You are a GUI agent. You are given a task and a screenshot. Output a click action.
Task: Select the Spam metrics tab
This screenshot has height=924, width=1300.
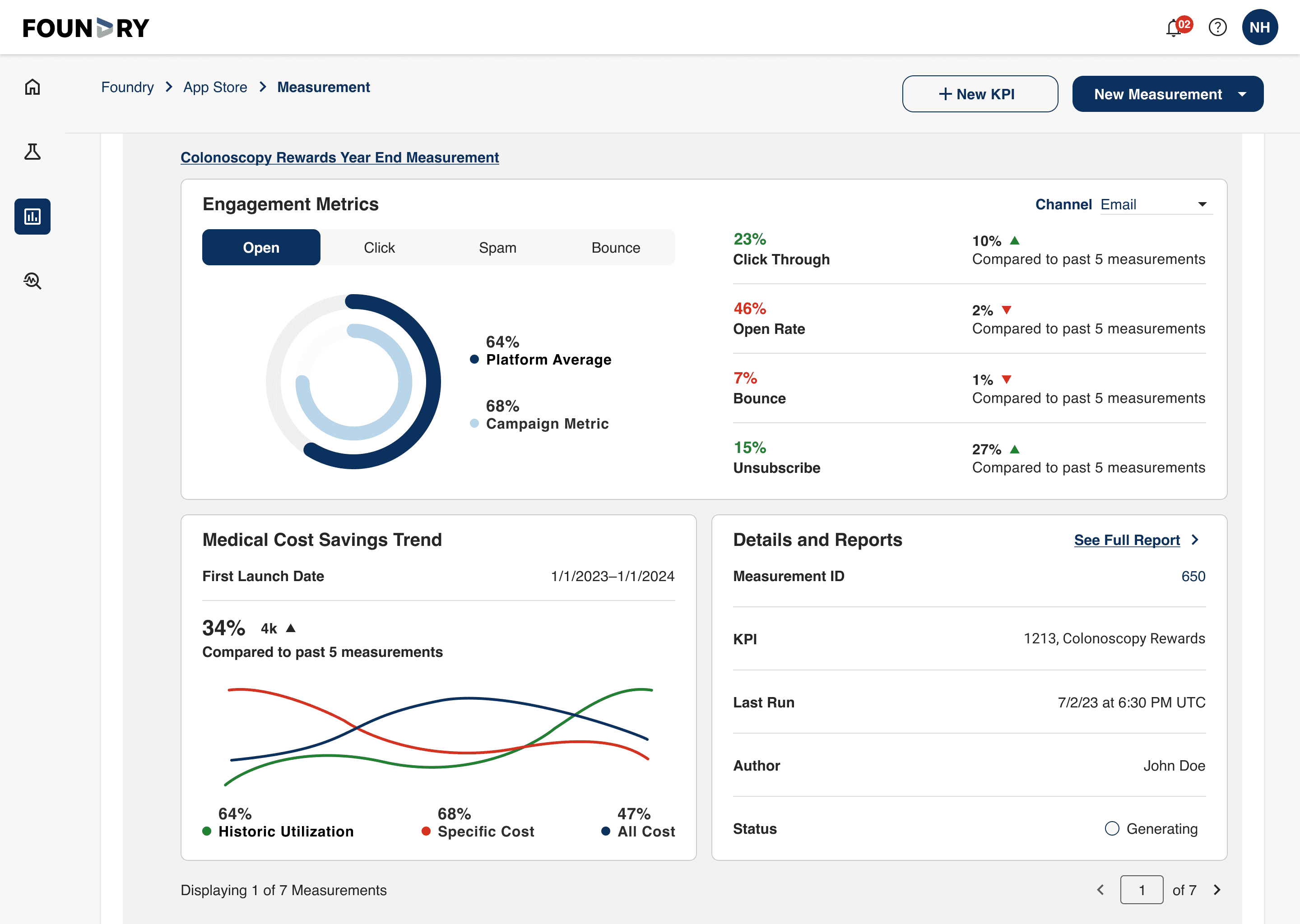point(497,248)
